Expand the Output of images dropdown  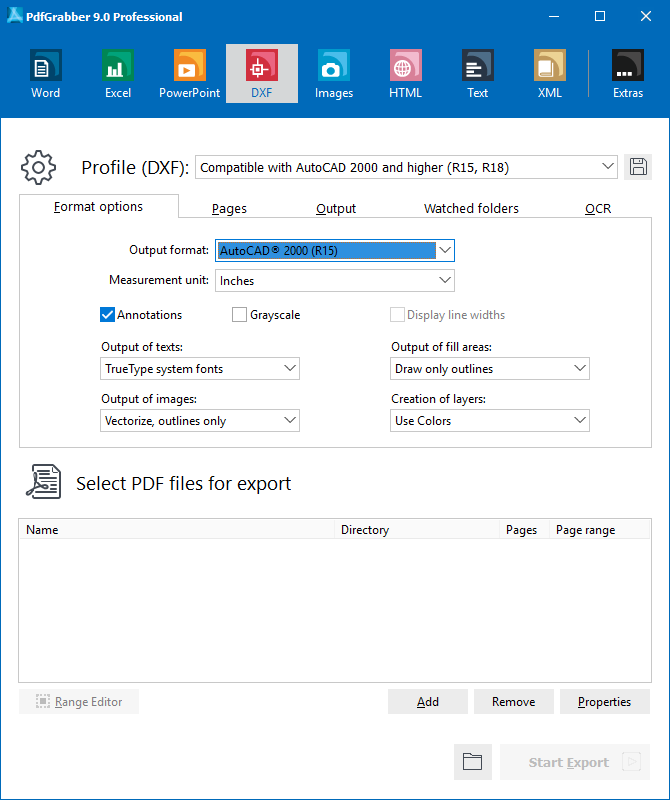click(200, 421)
